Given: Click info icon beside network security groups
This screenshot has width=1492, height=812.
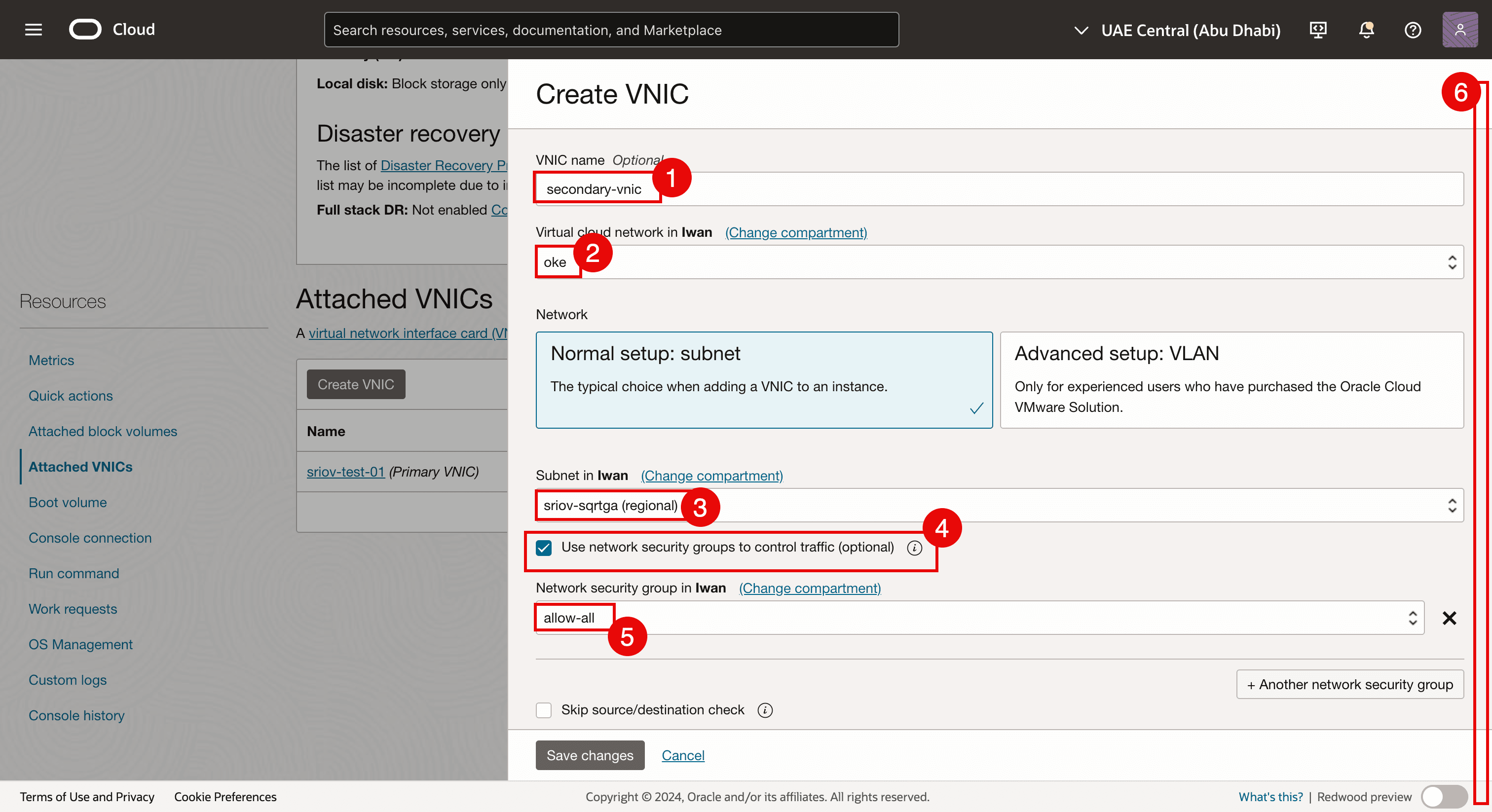Looking at the screenshot, I should (x=915, y=548).
